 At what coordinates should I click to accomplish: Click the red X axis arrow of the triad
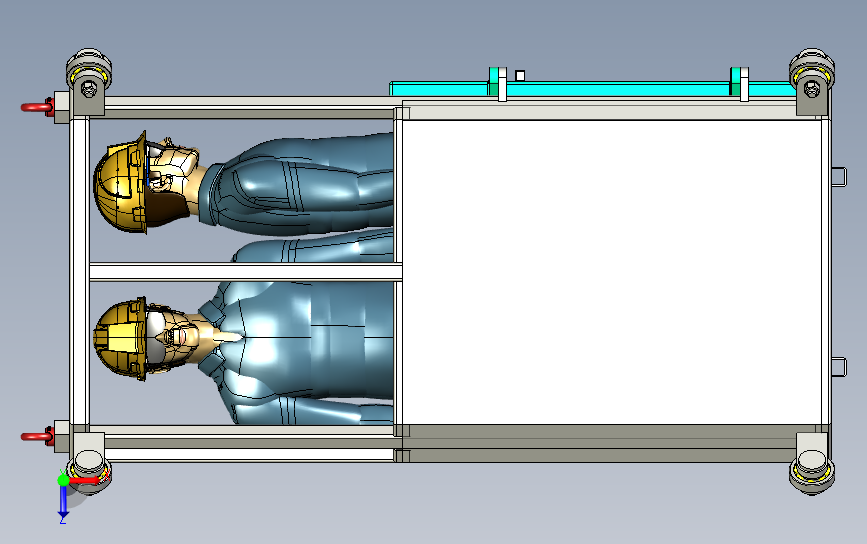84,480
